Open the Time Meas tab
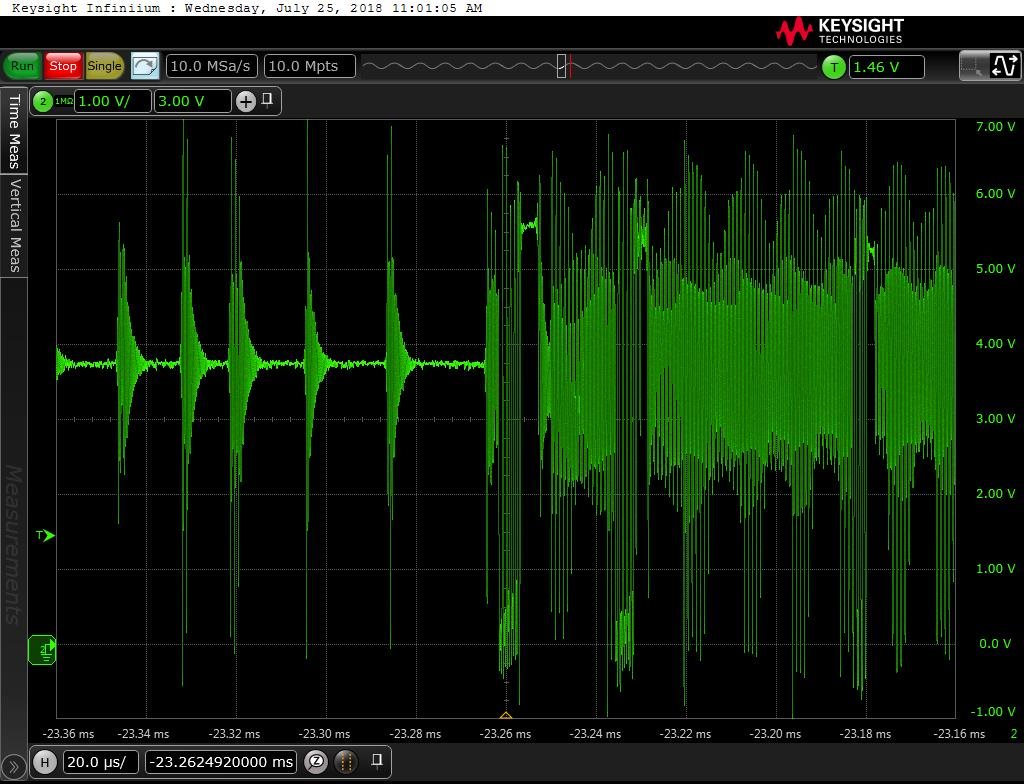The image size is (1024, 784). pos(14,131)
